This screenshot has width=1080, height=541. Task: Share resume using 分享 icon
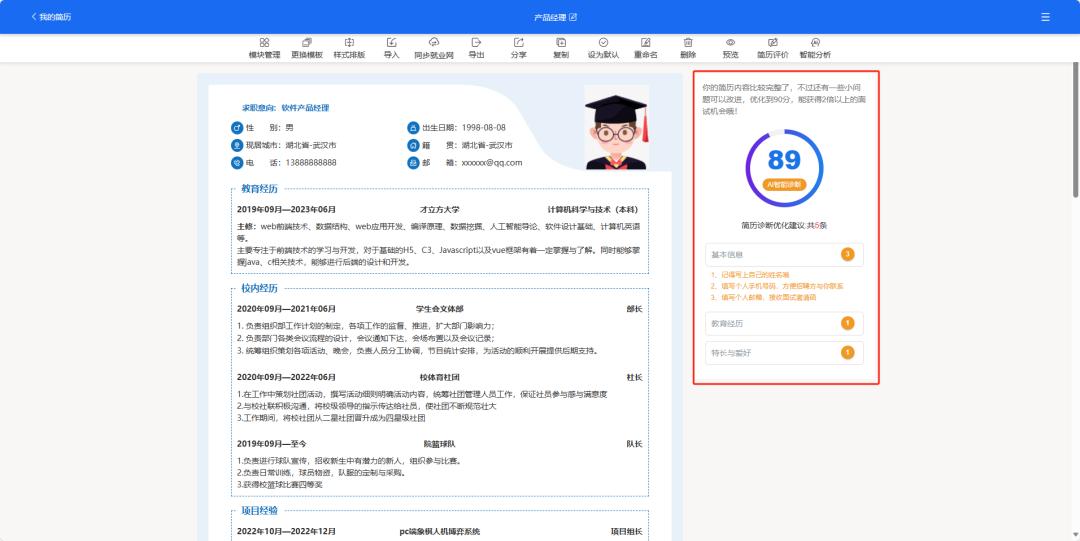518,47
